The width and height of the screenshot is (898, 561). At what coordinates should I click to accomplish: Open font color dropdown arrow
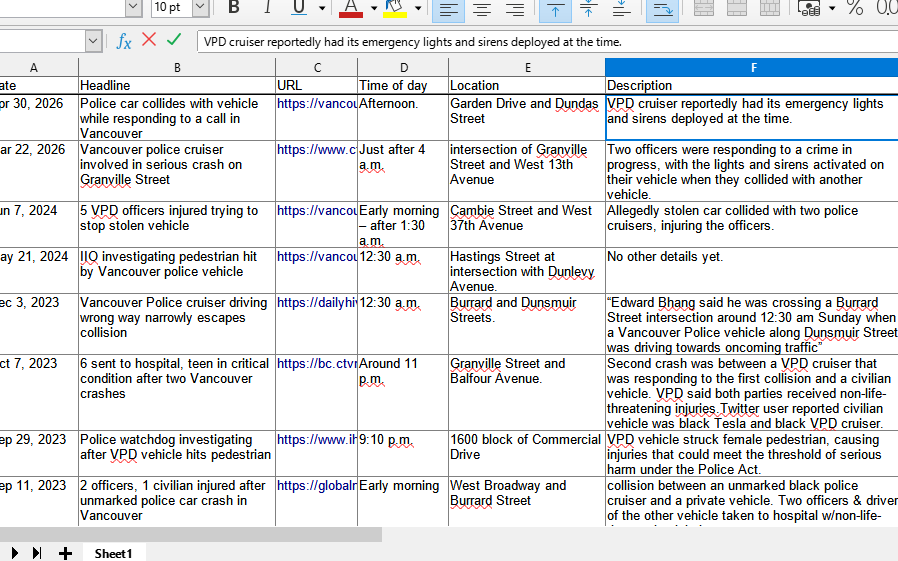(x=374, y=8)
